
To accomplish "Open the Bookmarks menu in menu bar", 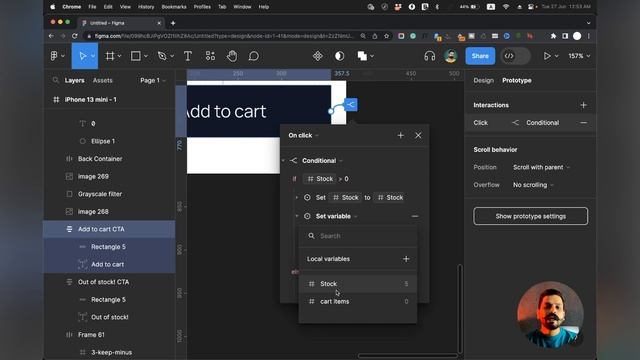I will [x=174, y=7].
